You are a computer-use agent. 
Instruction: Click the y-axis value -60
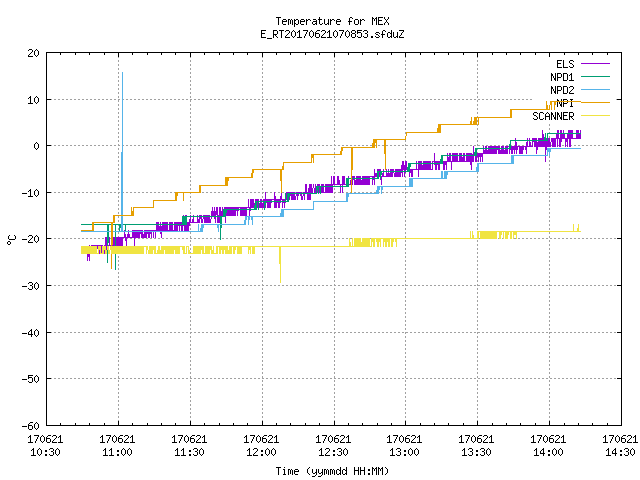click(31, 426)
